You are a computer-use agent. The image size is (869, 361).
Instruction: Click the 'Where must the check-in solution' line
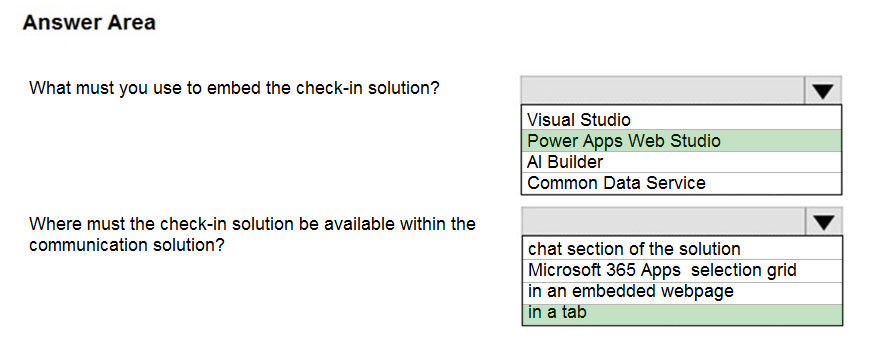252,223
